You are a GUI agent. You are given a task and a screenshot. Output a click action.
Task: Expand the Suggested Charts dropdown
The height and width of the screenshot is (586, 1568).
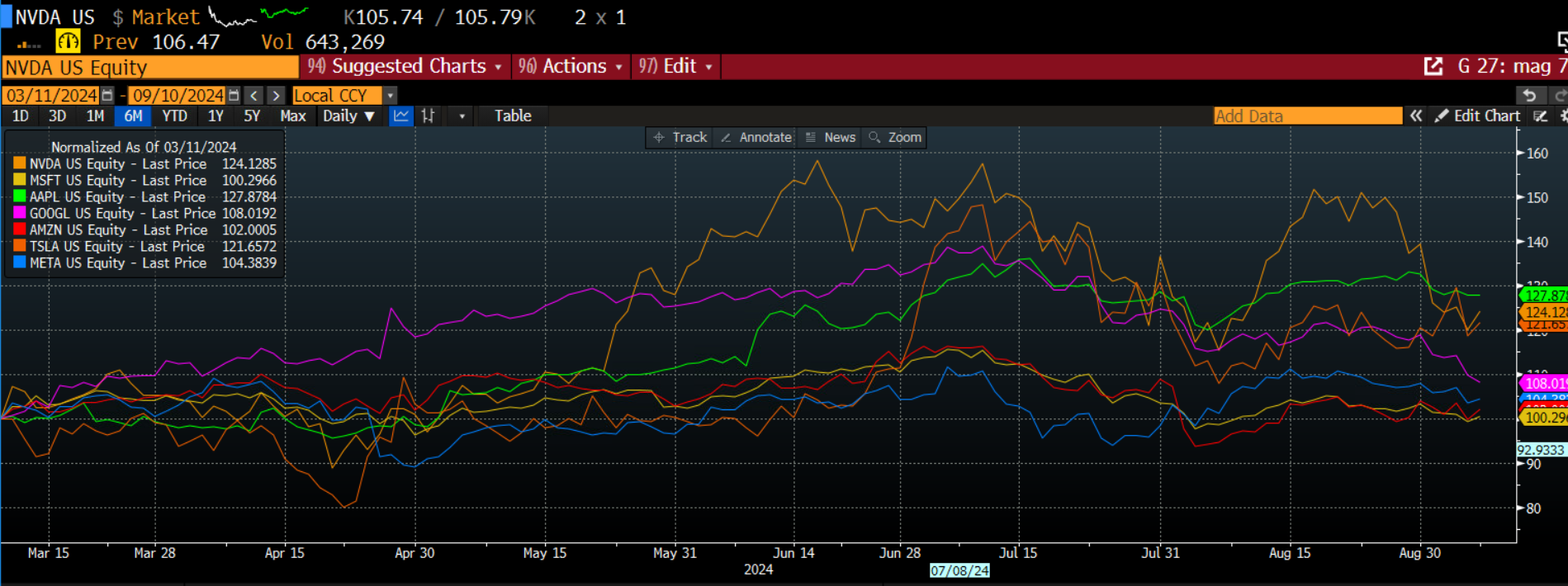[x=405, y=67]
